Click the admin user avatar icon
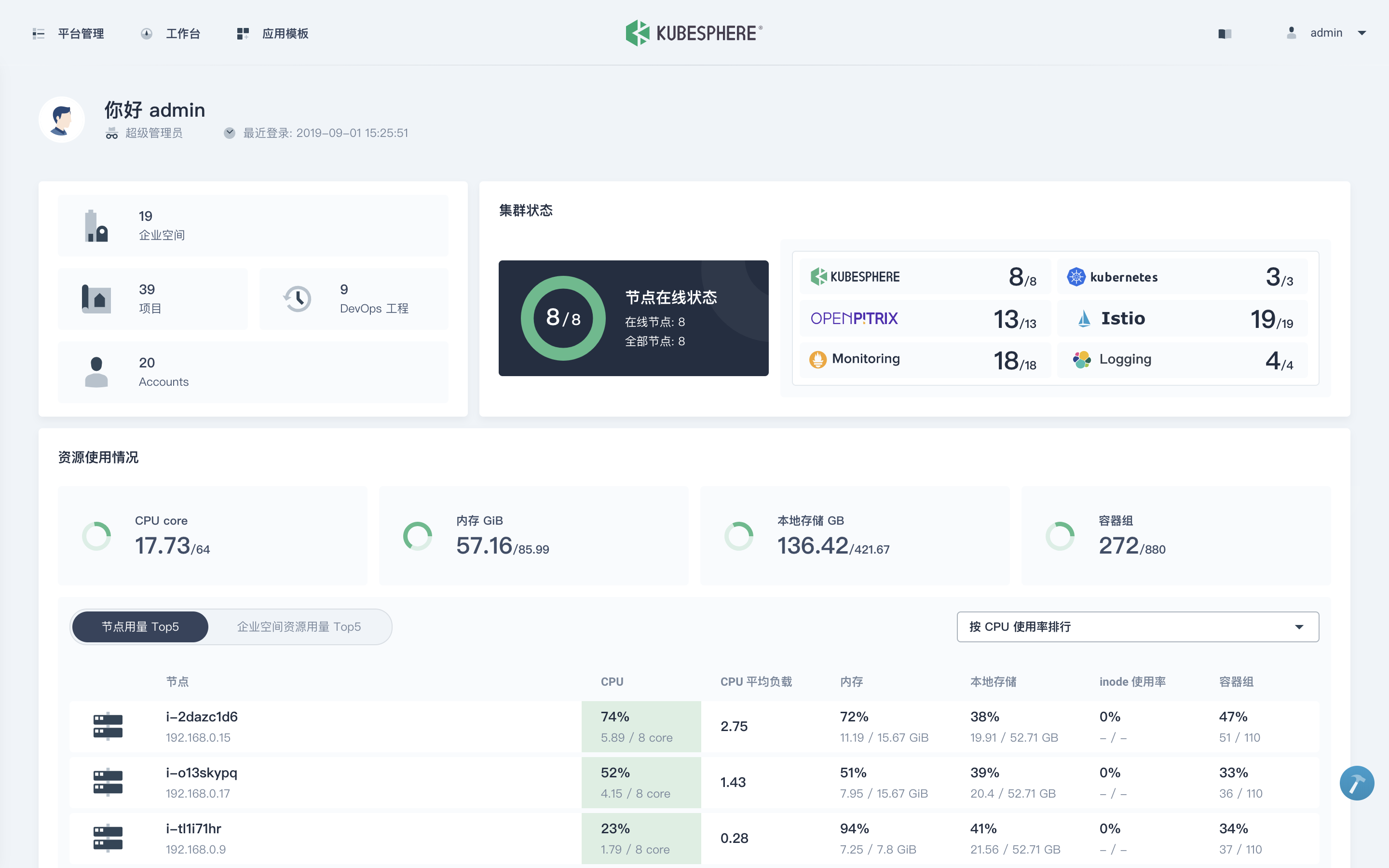 point(1291,33)
